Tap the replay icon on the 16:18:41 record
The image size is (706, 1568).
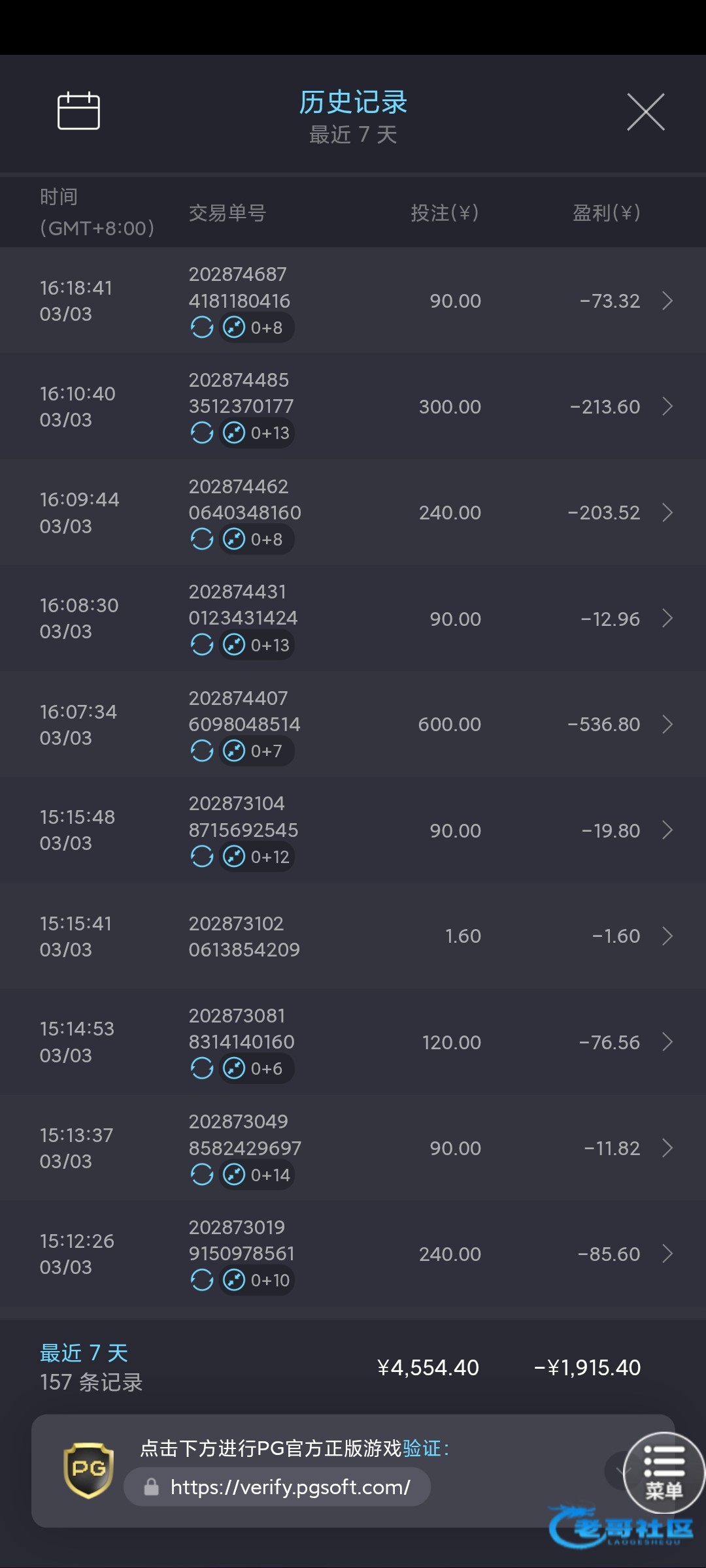[x=202, y=327]
